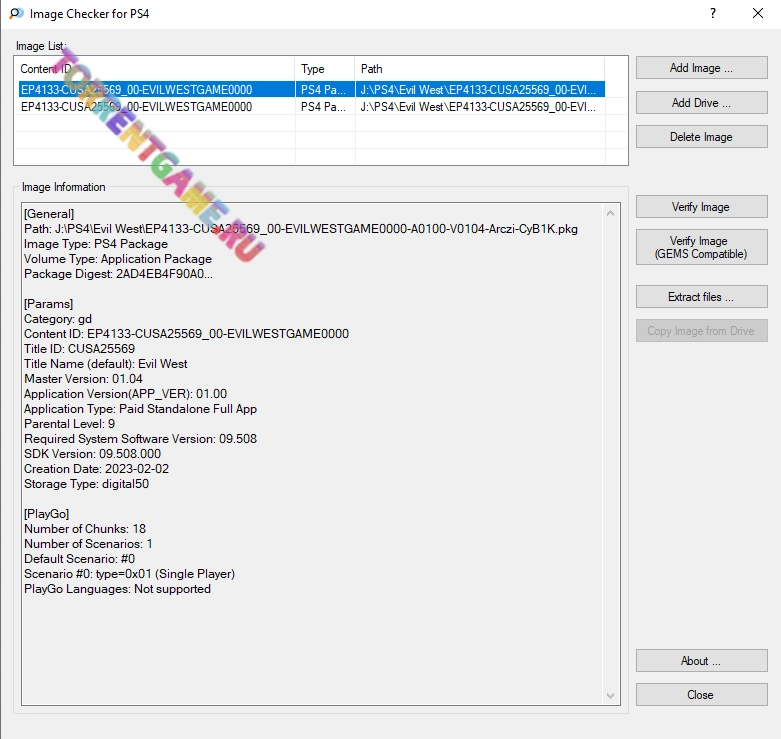Click Delete Image button
This screenshot has height=739, width=781.
(x=701, y=137)
